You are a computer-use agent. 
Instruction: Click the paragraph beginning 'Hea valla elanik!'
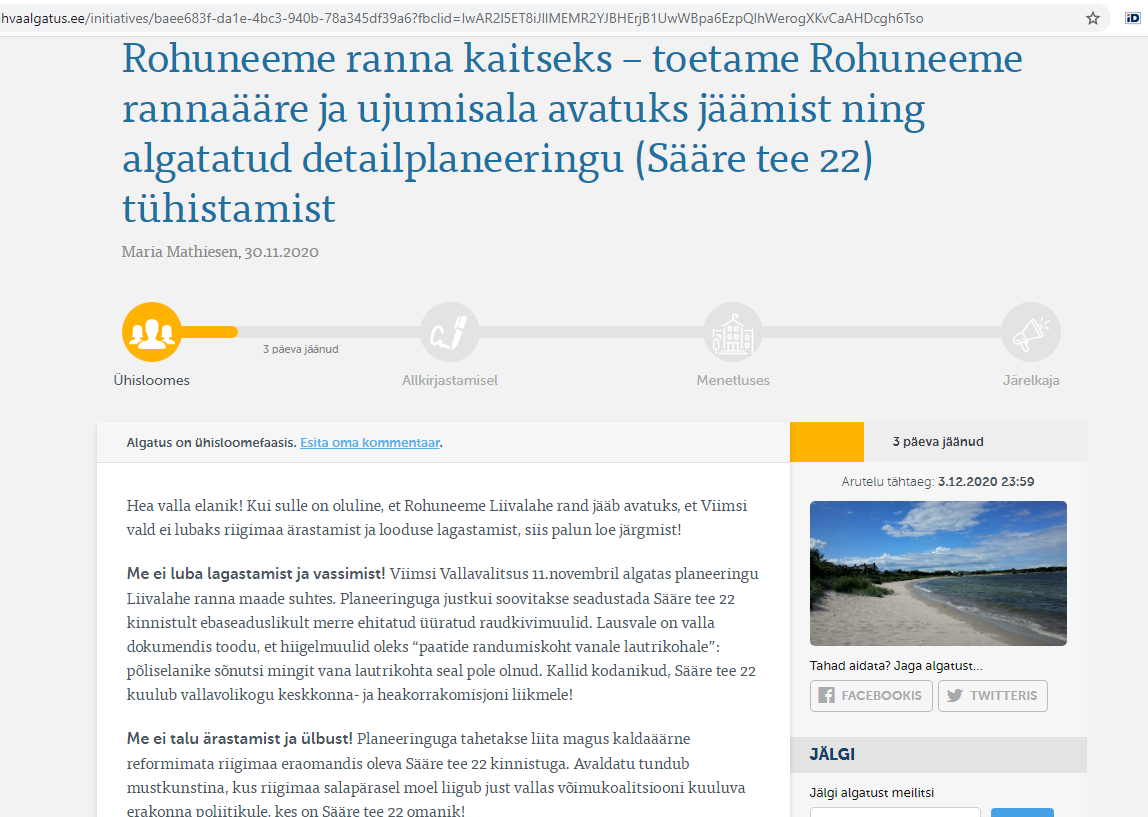point(437,518)
